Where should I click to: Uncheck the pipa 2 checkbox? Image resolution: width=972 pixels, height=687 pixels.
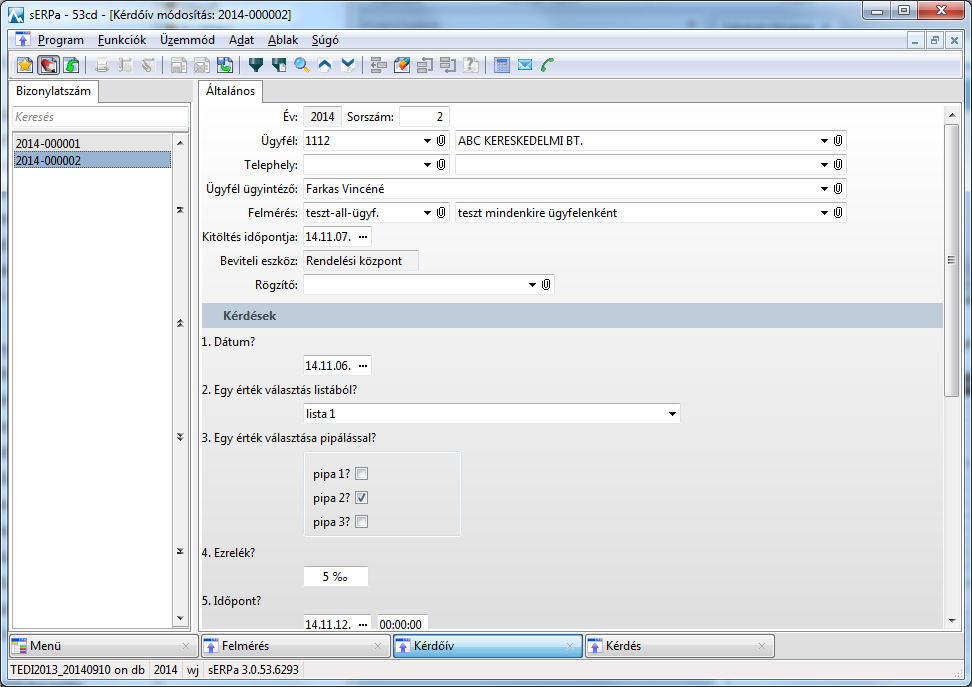click(x=362, y=498)
